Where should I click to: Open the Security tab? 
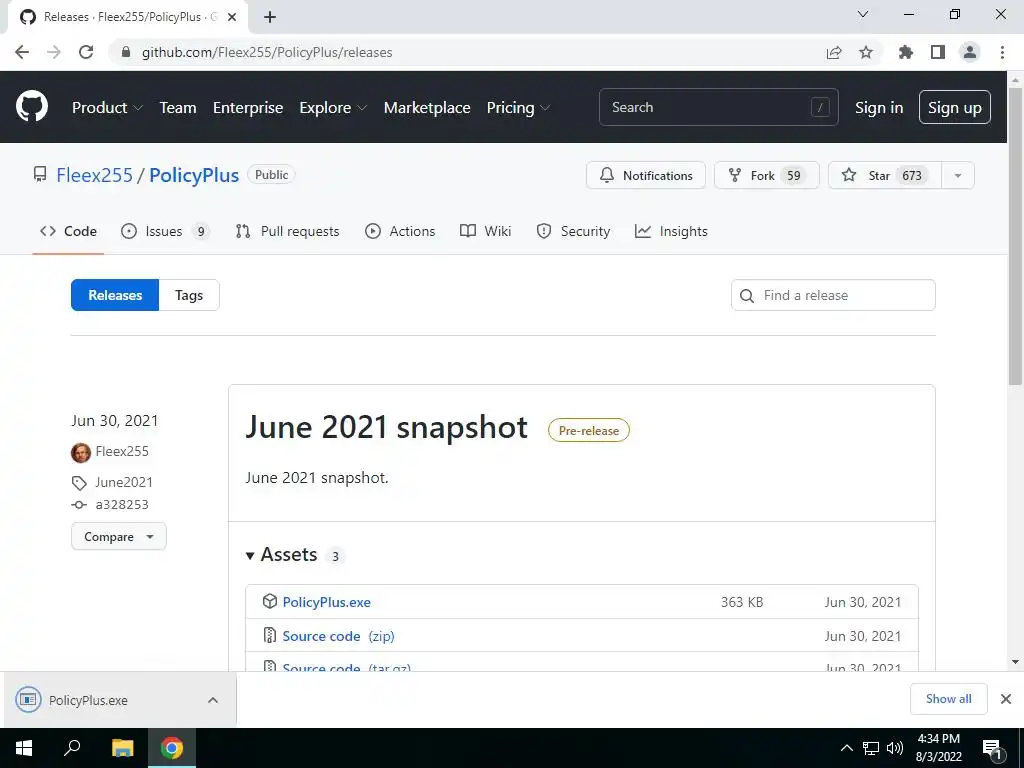point(573,231)
